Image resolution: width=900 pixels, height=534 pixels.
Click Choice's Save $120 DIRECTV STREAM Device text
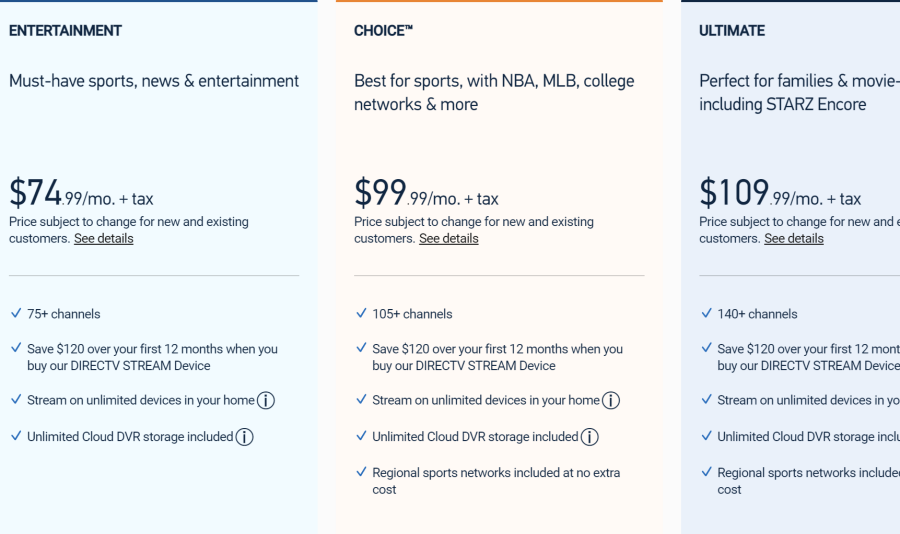[498, 357]
